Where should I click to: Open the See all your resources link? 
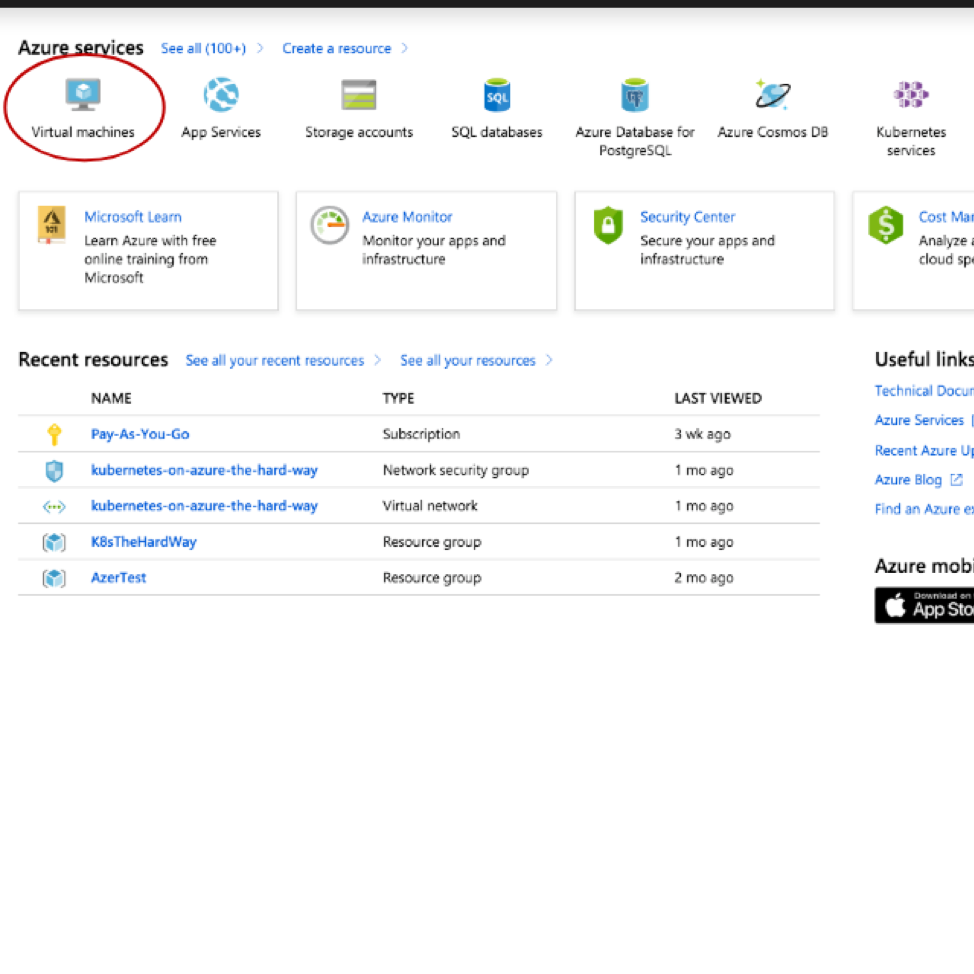tap(468, 360)
